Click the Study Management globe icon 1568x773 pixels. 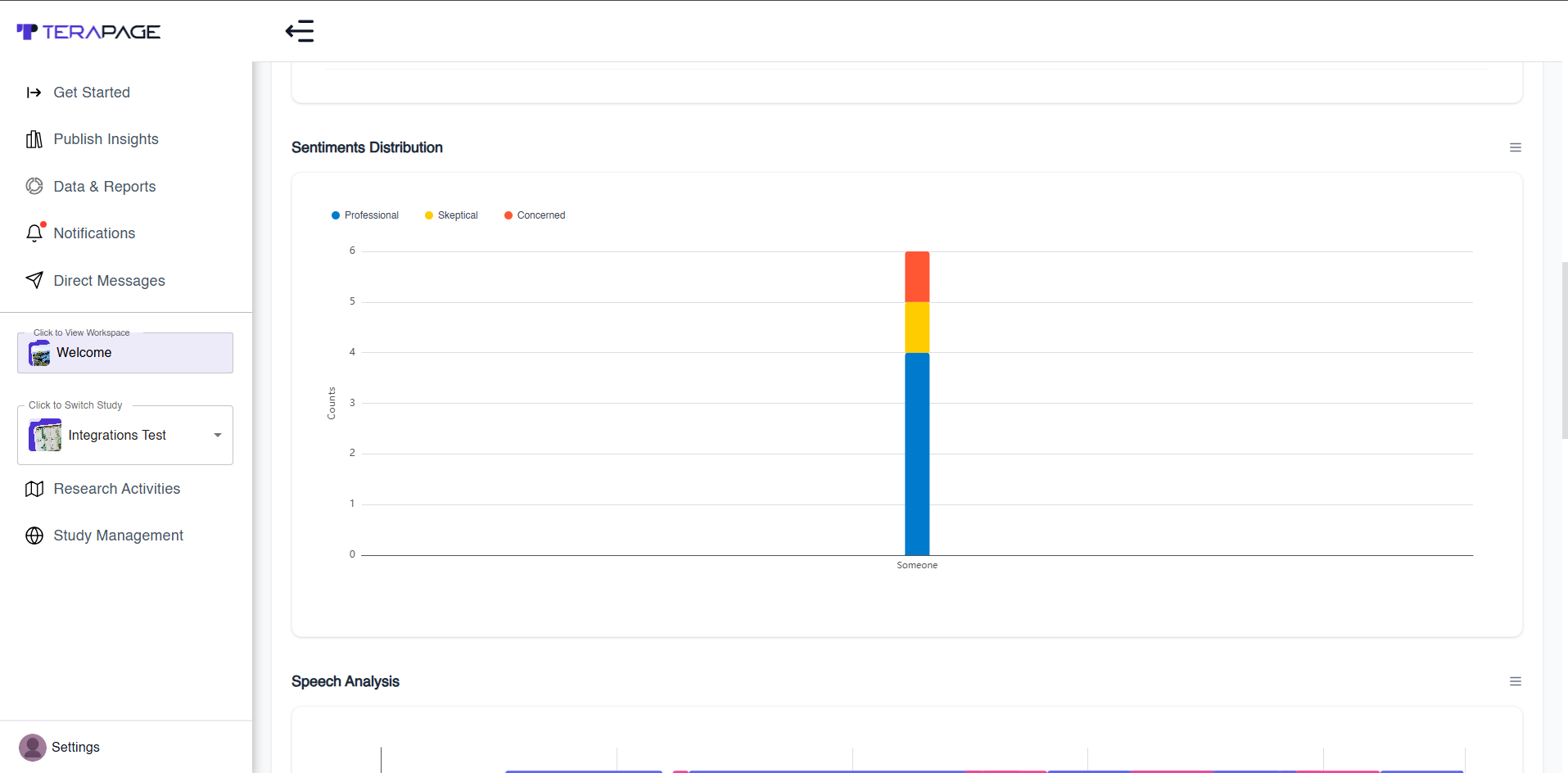coord(34,536)
